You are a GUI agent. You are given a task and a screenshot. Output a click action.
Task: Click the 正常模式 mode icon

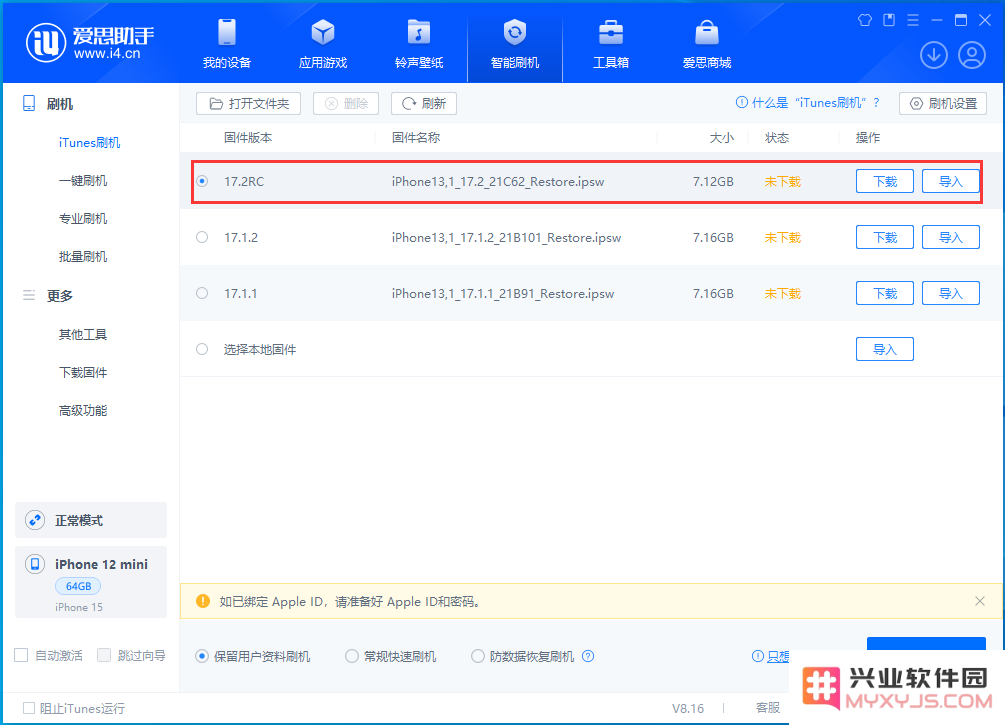(35, 520)
